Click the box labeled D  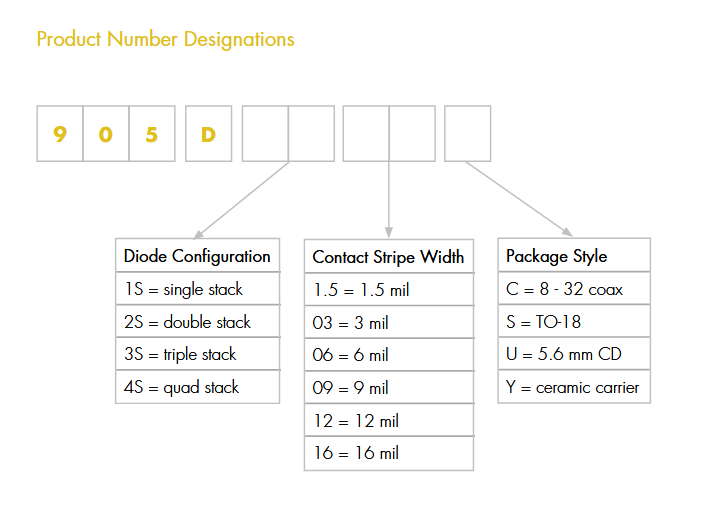(208, 133)
